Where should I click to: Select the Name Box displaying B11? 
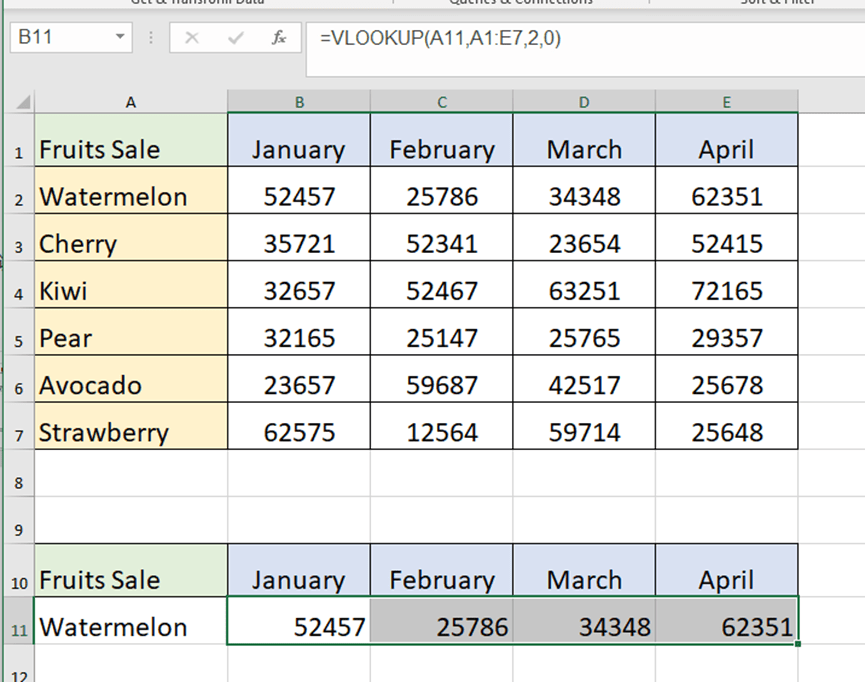pyautogui.click(x=55, y=38)
